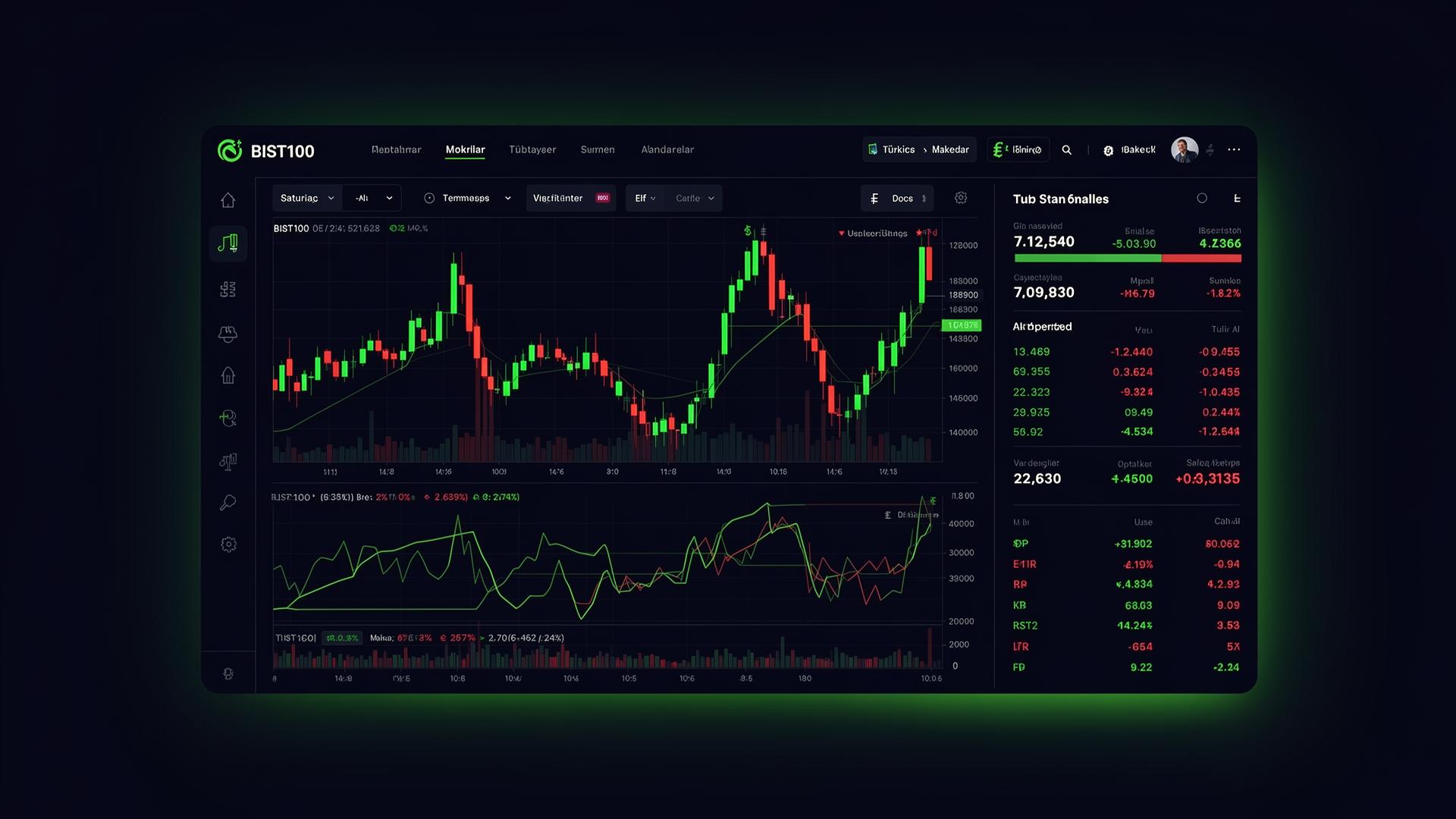Click the green-red ratio bar

1127,259
